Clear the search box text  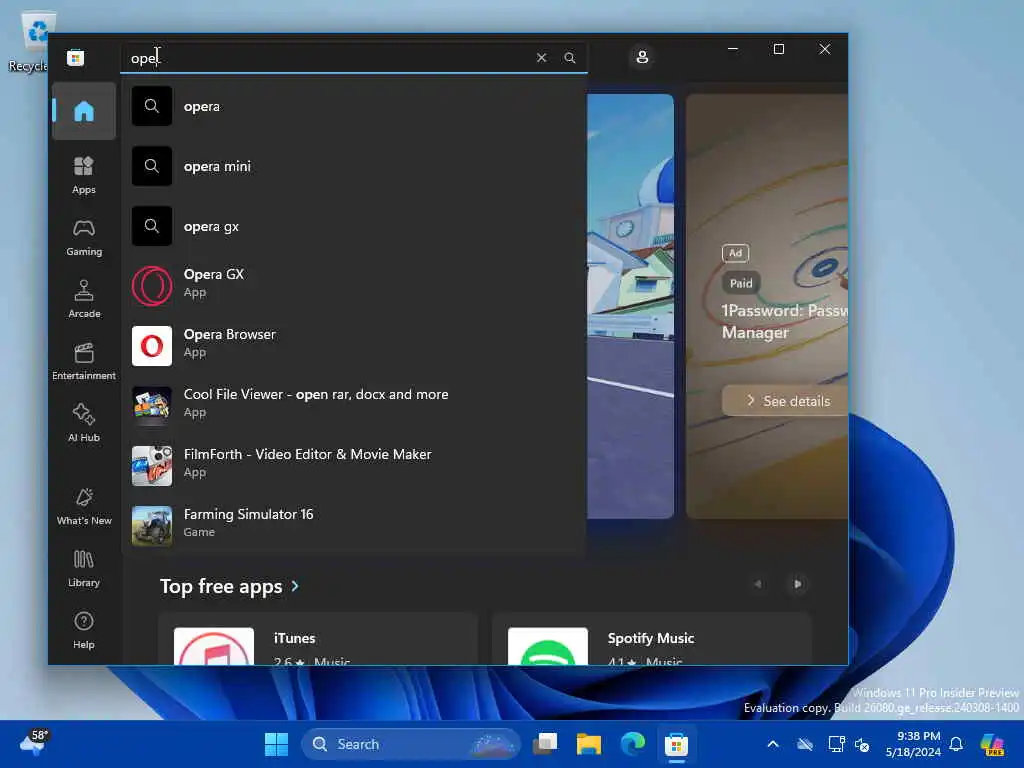click(541, 57)
